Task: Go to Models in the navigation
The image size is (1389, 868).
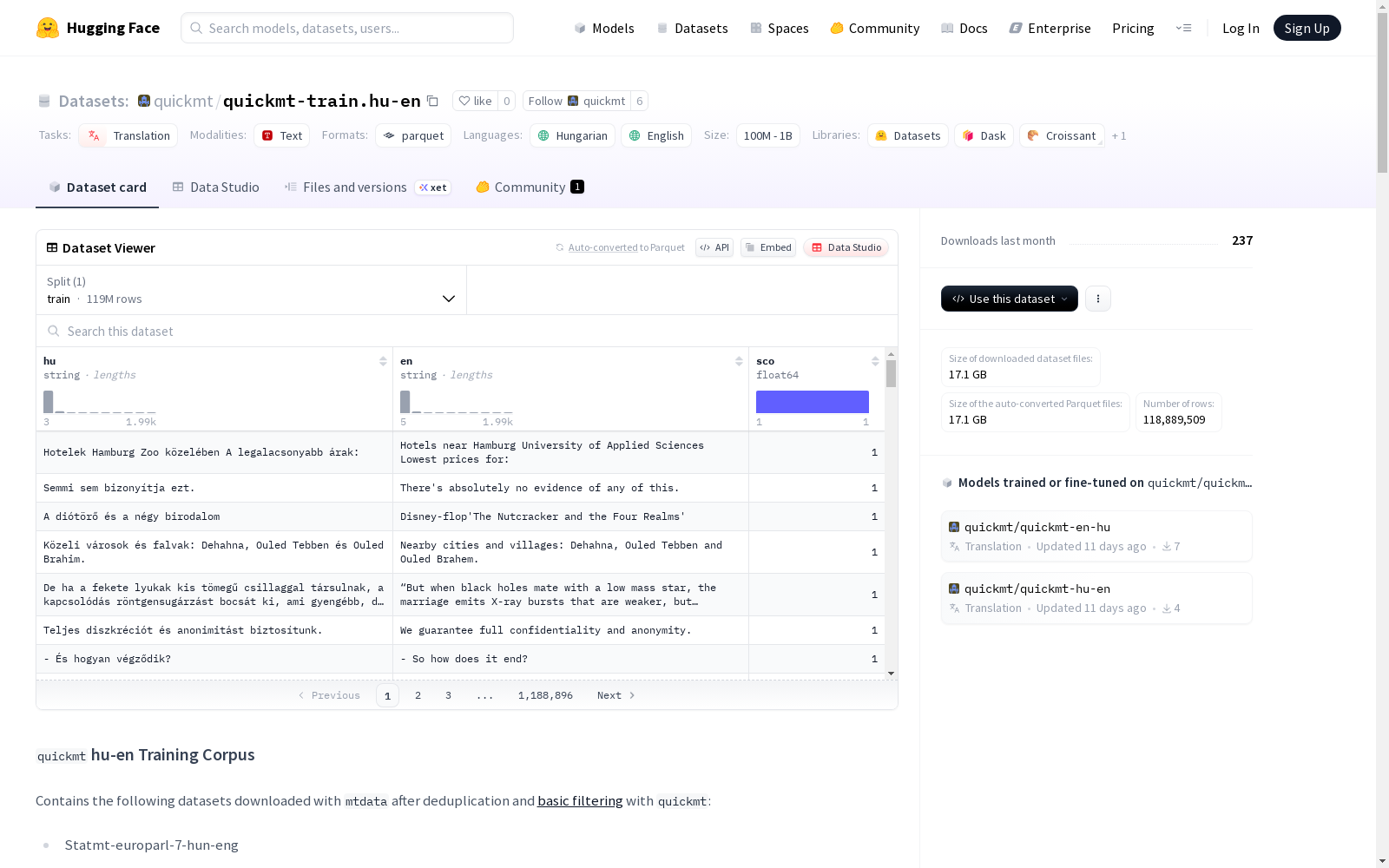Action: [x=604, y=28]
